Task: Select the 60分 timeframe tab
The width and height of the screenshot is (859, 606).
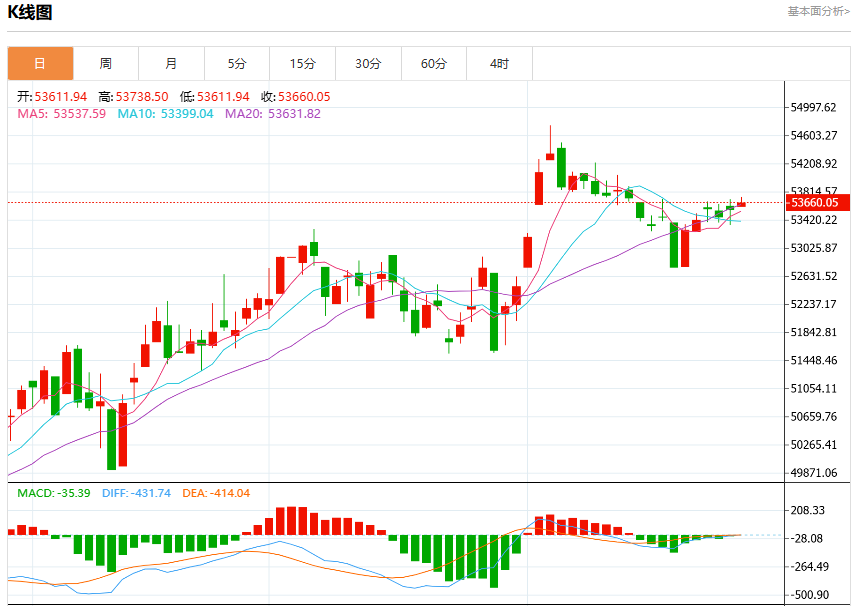Action: click(x=434, y=64)
